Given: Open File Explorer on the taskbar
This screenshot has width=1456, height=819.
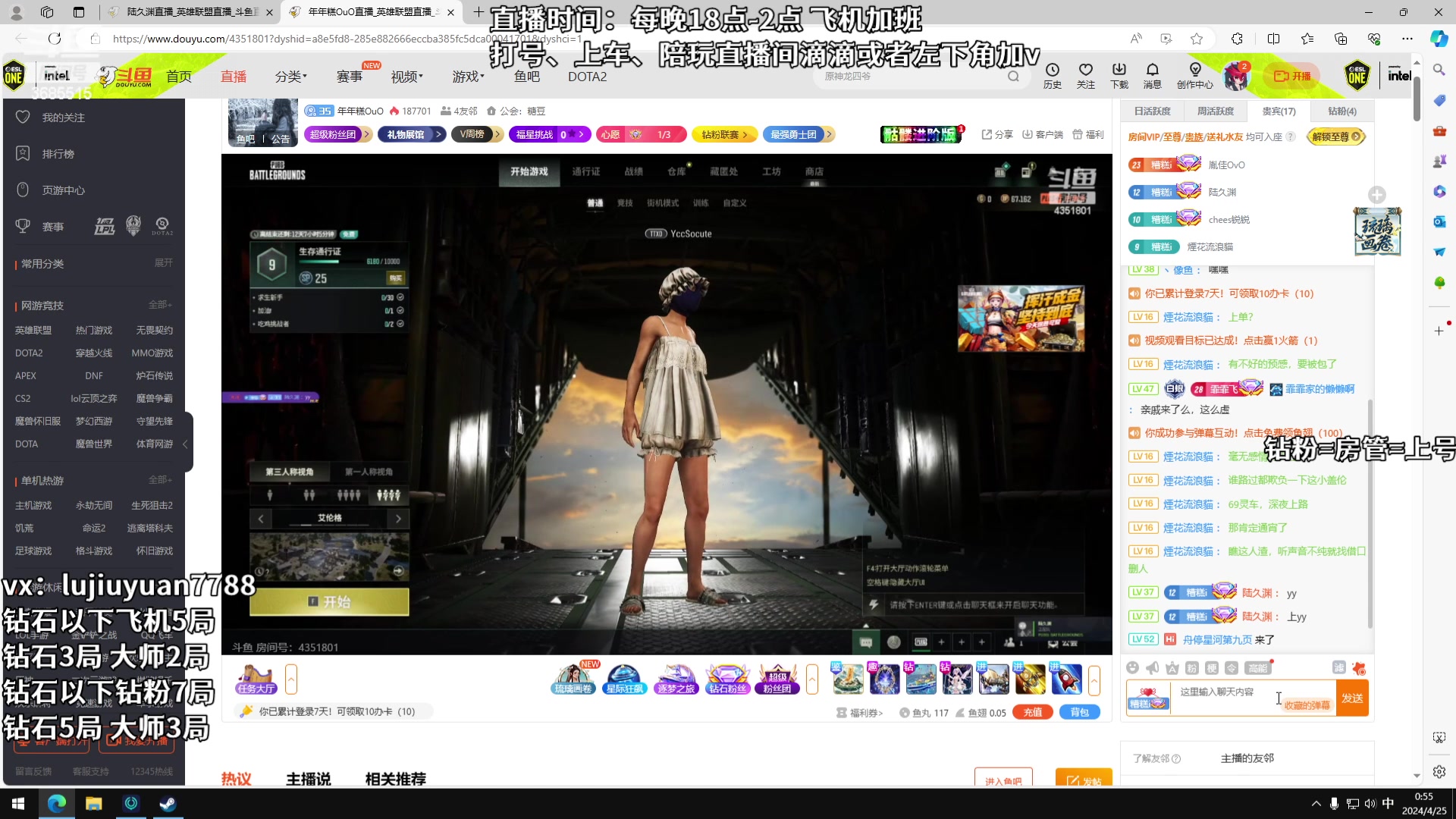Looking at the screenshot, I should (94, 804).
